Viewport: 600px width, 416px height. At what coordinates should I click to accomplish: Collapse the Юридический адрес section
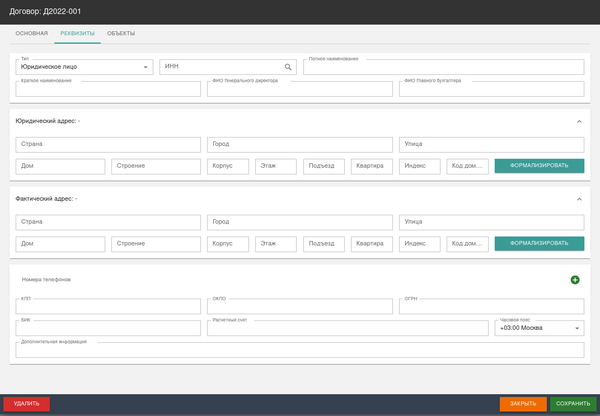pyautogui.click(x=579, y=121)
